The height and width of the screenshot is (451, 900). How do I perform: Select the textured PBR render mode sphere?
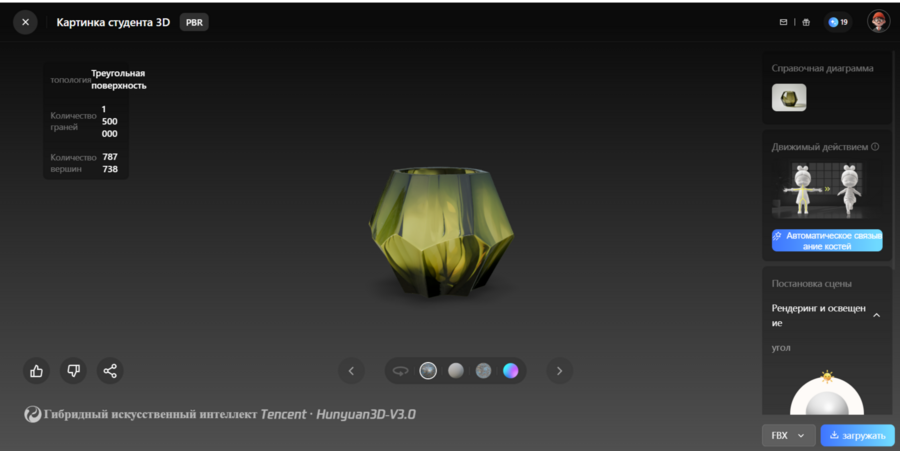point(428,371)
